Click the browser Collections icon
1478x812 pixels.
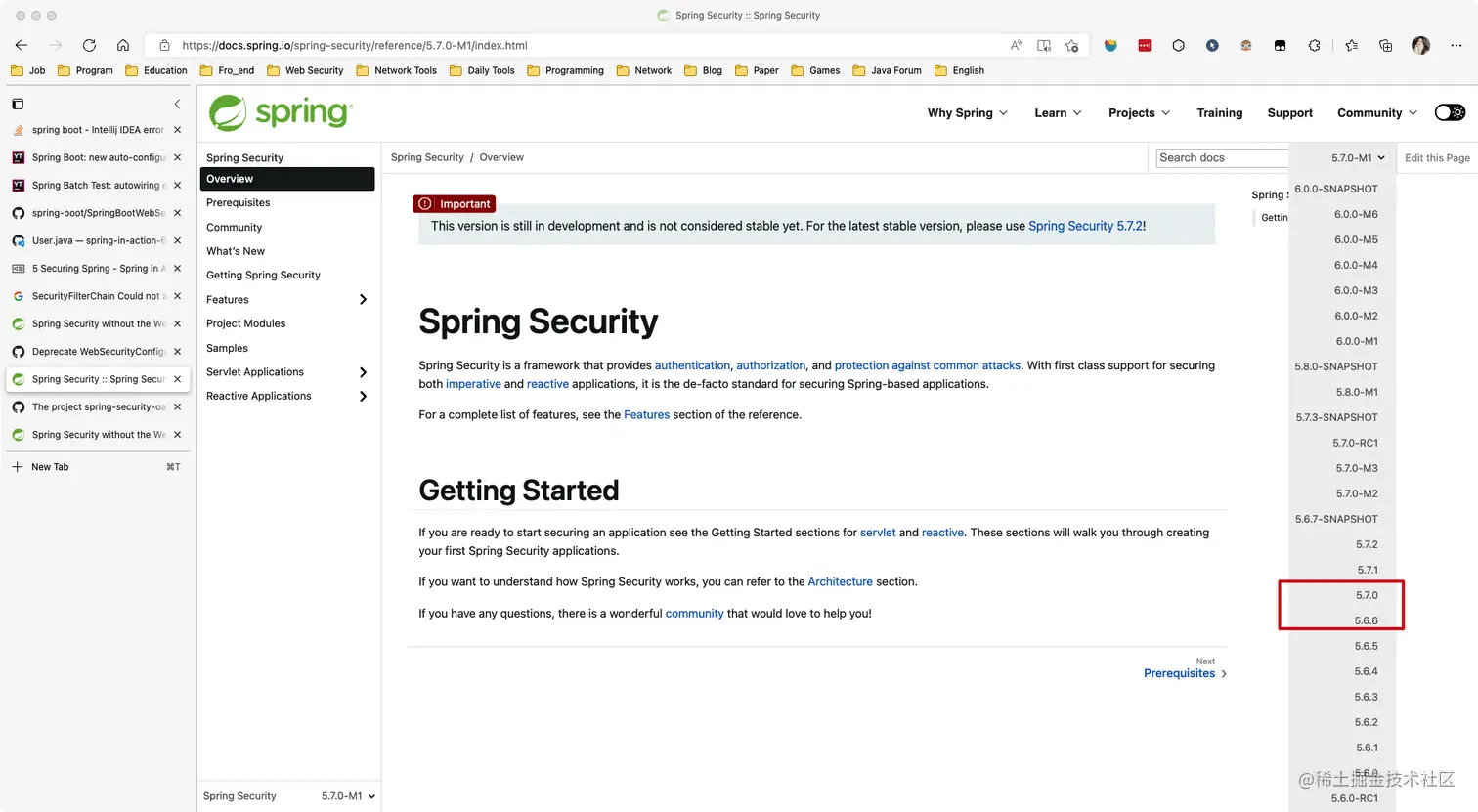tap(1385, 45)
